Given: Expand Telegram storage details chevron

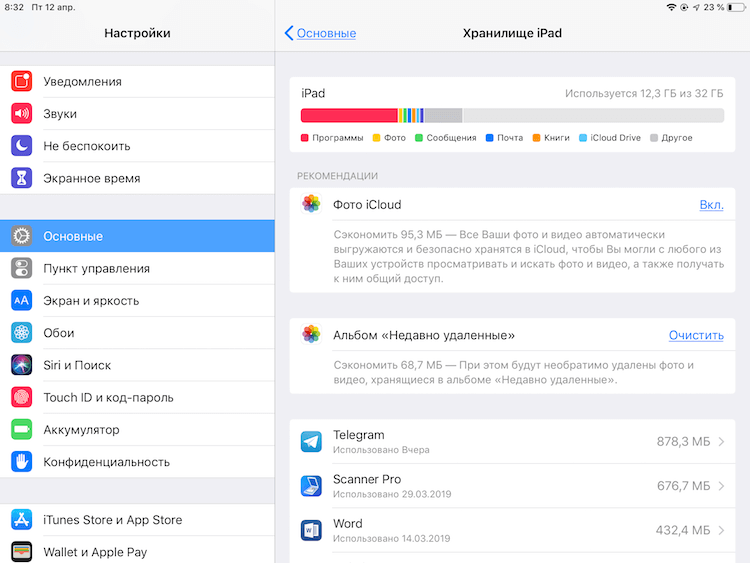Looking at the screenshot, I should (x=721, y=442).
